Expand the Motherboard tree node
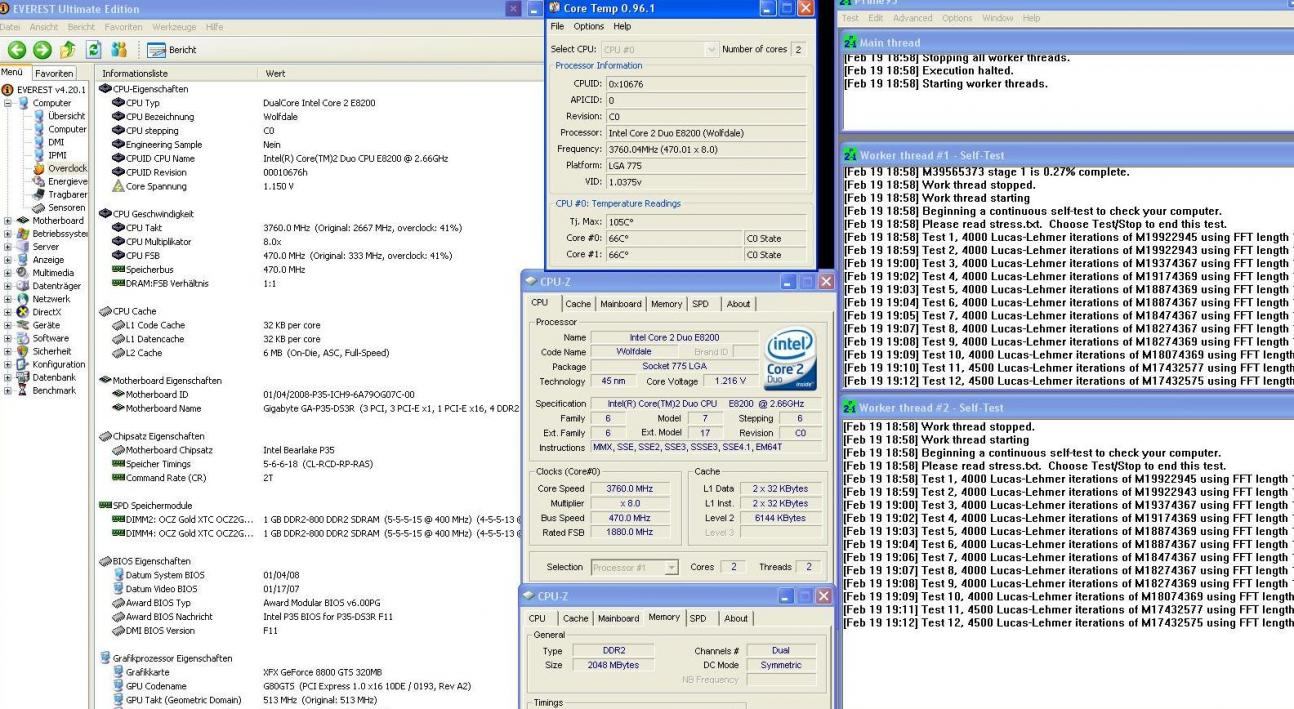1294x709 pixels. 9,220
